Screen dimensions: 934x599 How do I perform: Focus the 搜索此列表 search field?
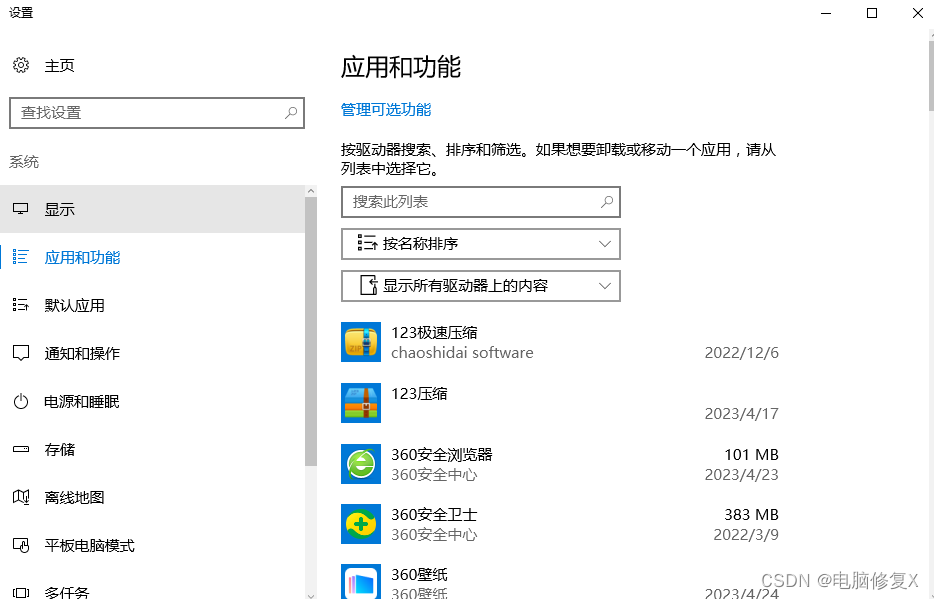[x=481, y=202]
